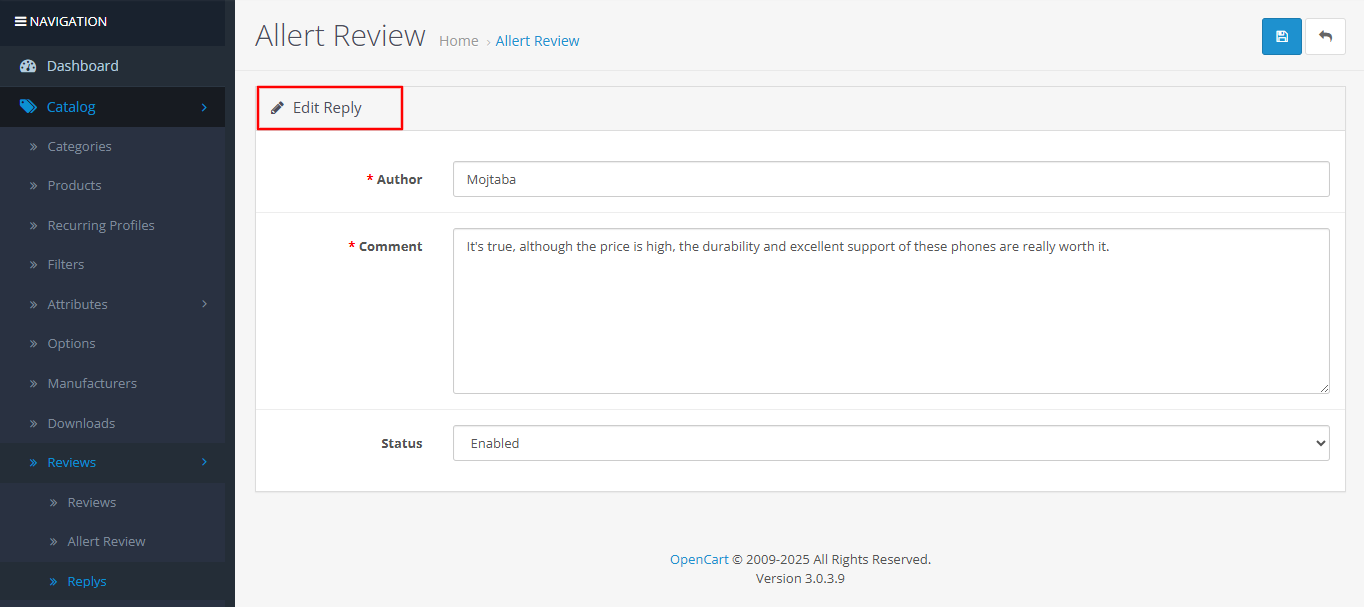Collapse the Catalog menu chevron
Viewport: 1364px width, 607px height.
[204, 107]
